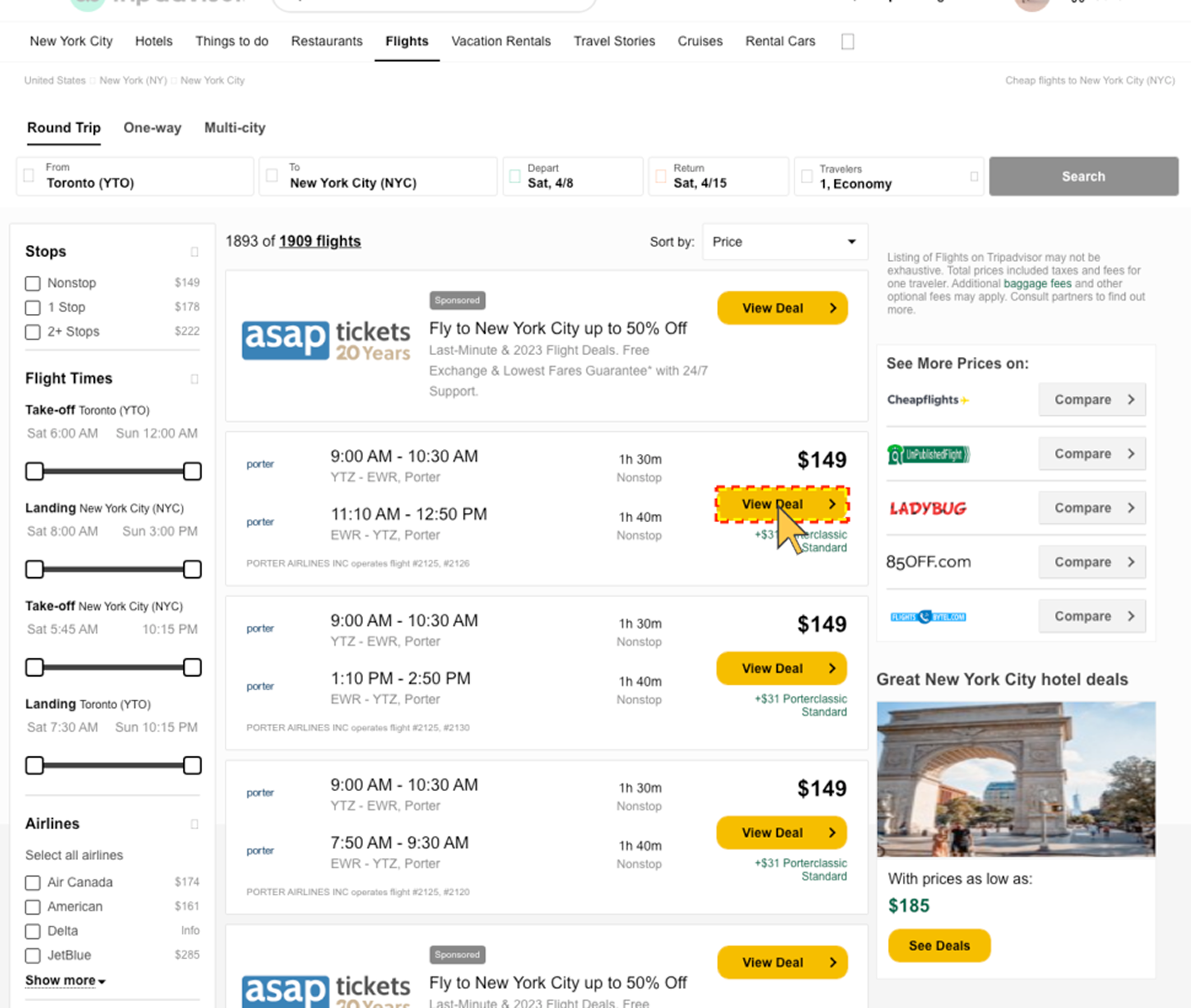Click porter logo beside 7:50 AM return flight

point(260,851)
